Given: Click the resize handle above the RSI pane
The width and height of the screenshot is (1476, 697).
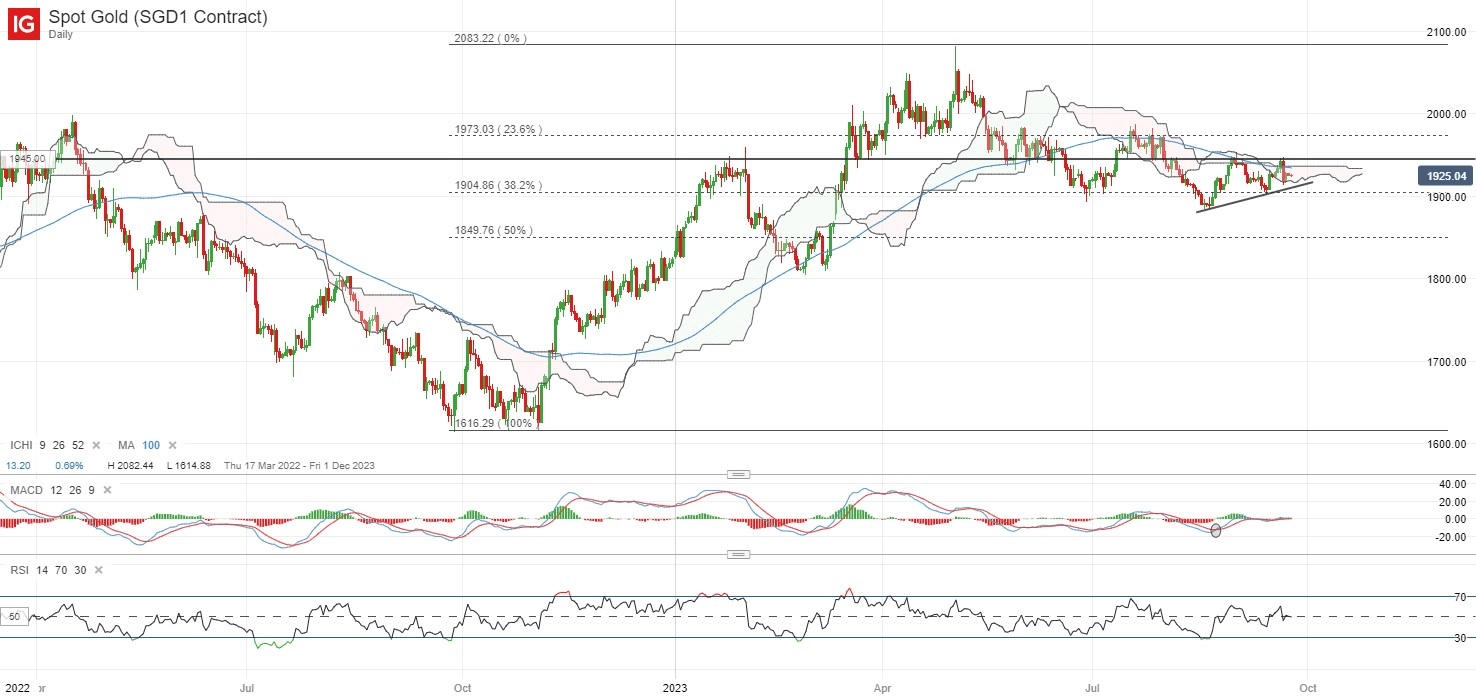Looking at the screenshot, I should (738, 554).
